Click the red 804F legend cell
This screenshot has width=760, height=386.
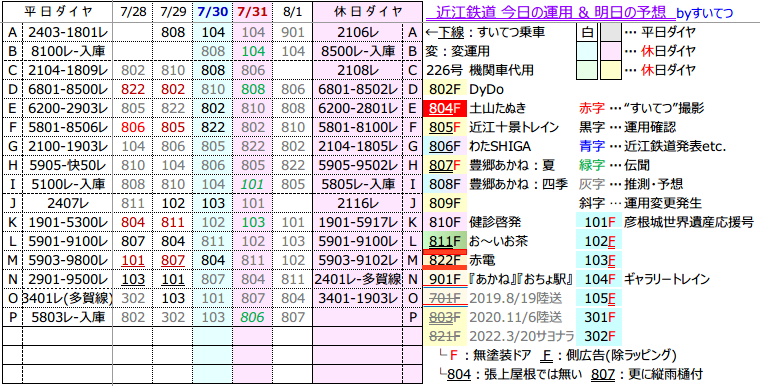click(x=445, y=108)
